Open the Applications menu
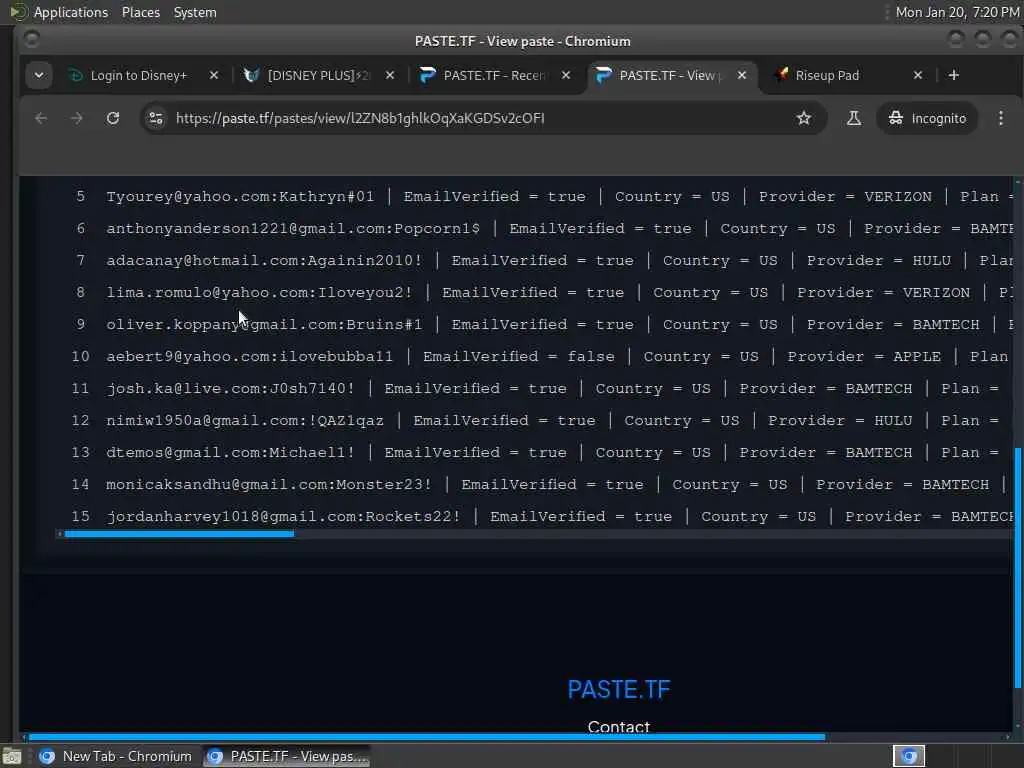This screenshot has width=1024, height=768. 71,12
